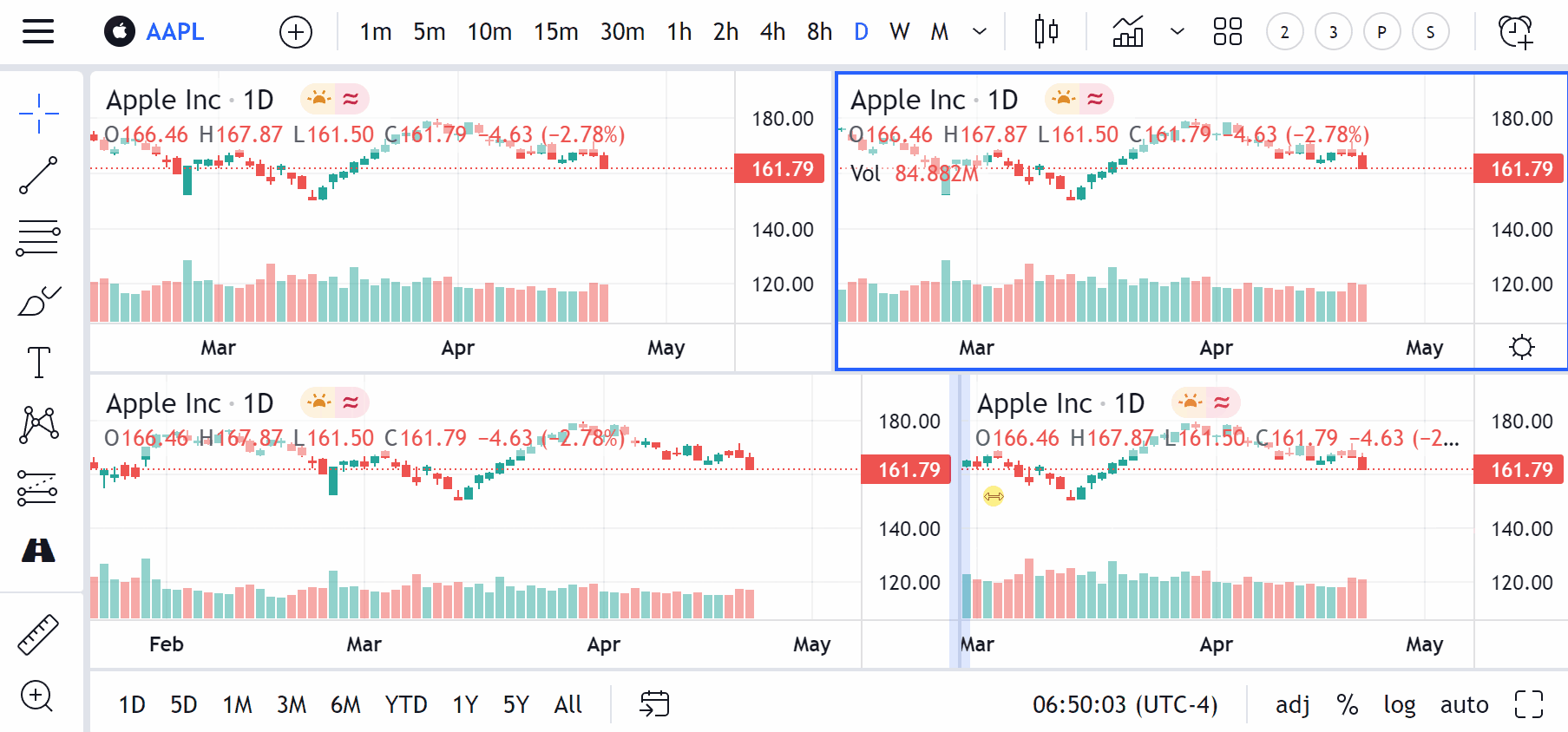Toggle auto scale for price axis
This screenshot has width=1568, height=732.
tap(1464, 704)
